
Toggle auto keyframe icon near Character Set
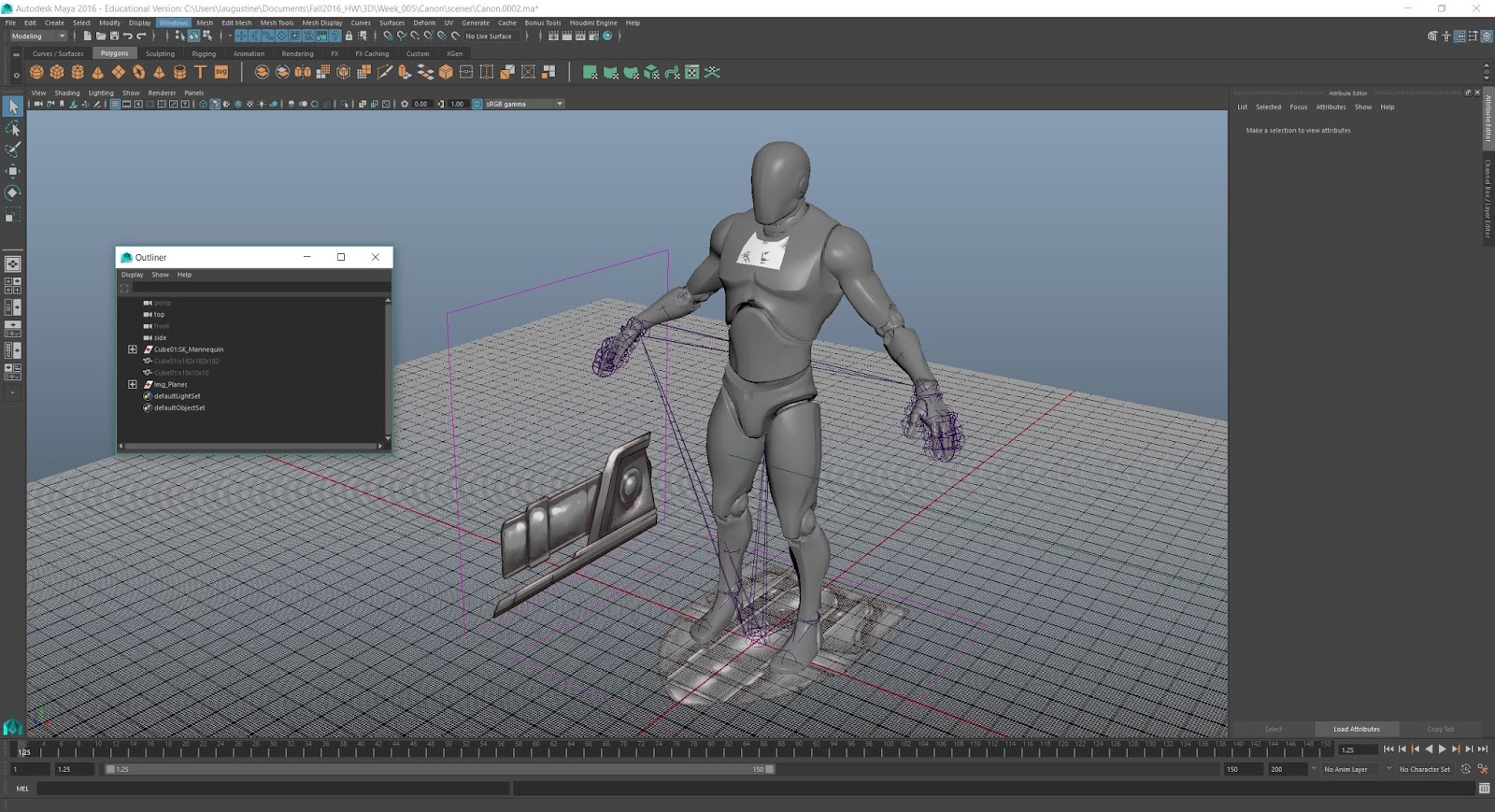(1465, 769)
